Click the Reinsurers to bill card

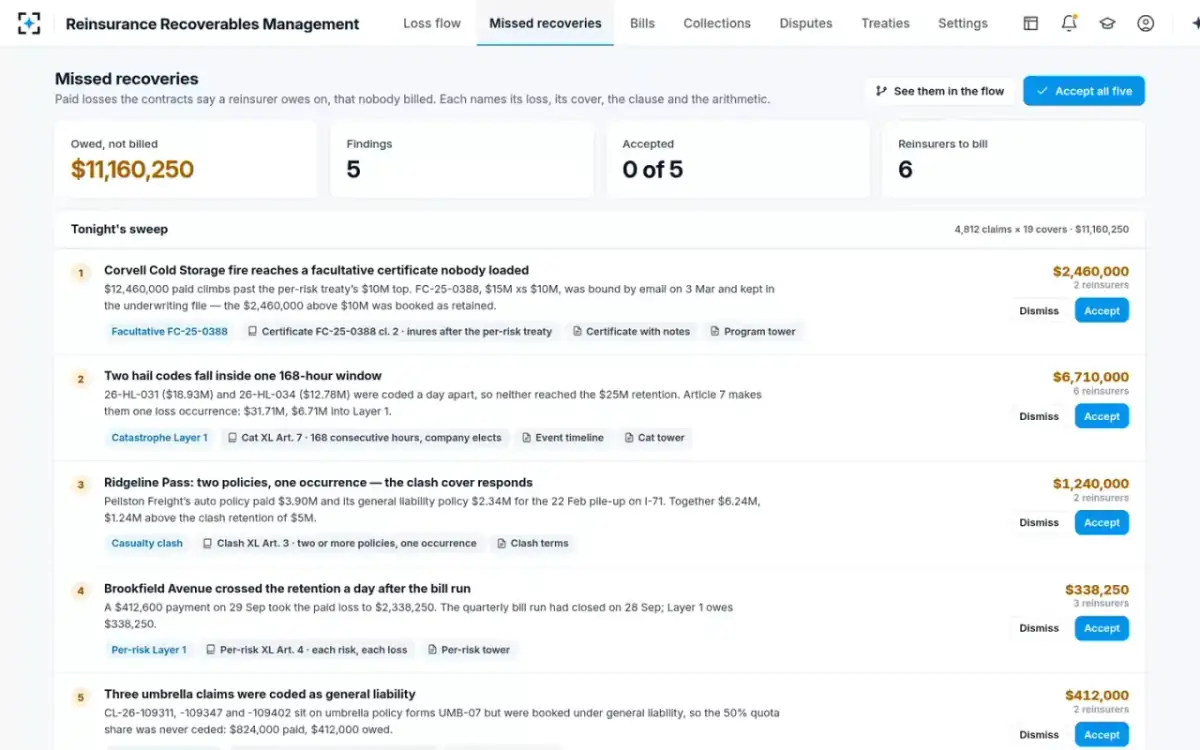coord(1013,160)
